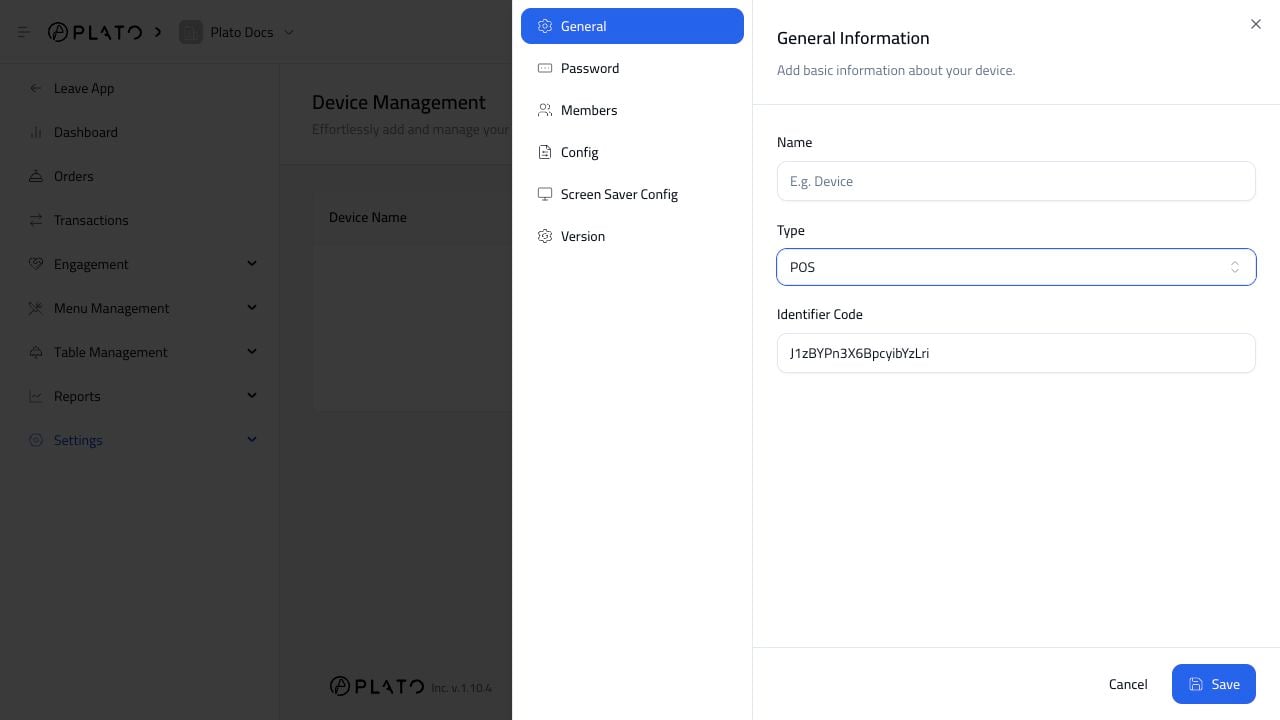The height and width of the screenshot is (720, 1280).
Task: Open Orders from sidebar
Action: pos(140,176)
